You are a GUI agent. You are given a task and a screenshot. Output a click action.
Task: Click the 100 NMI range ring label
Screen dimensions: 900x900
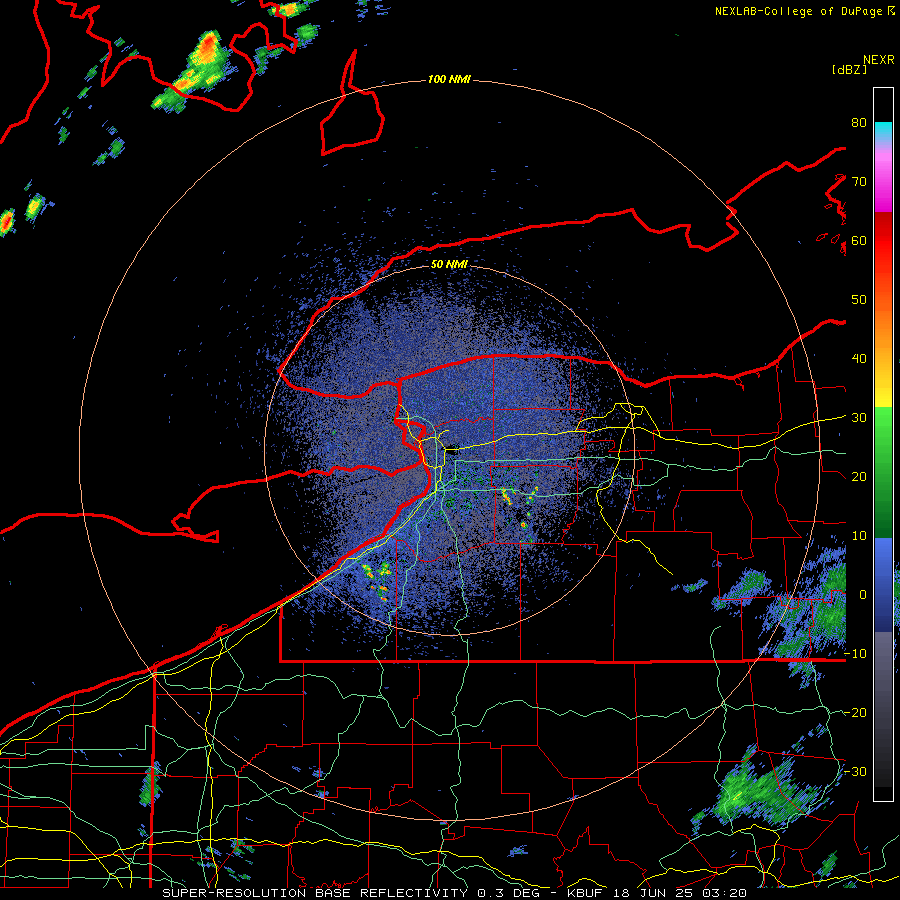click(449, 79)
